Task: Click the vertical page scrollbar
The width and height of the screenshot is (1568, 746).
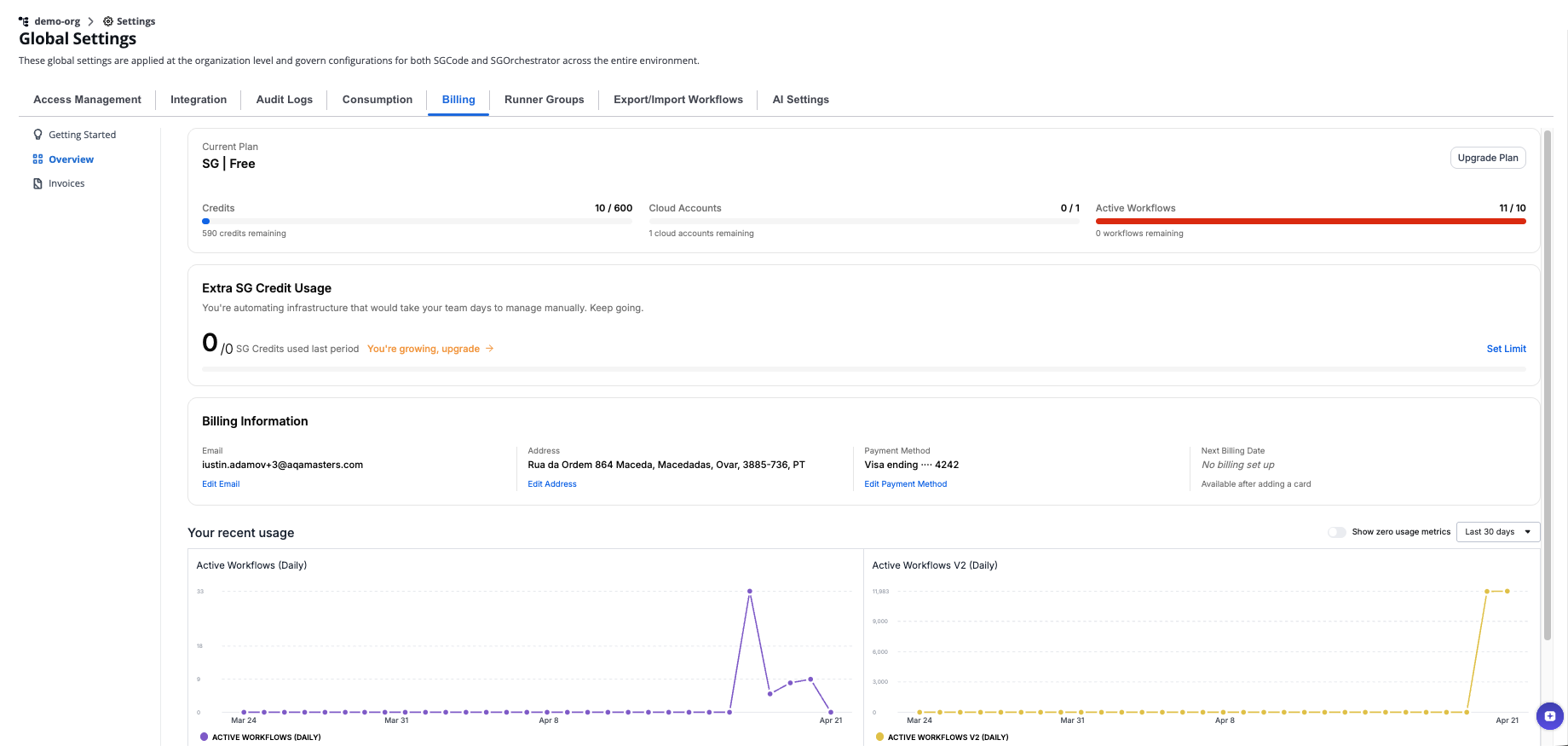Action: point(1548,384)
